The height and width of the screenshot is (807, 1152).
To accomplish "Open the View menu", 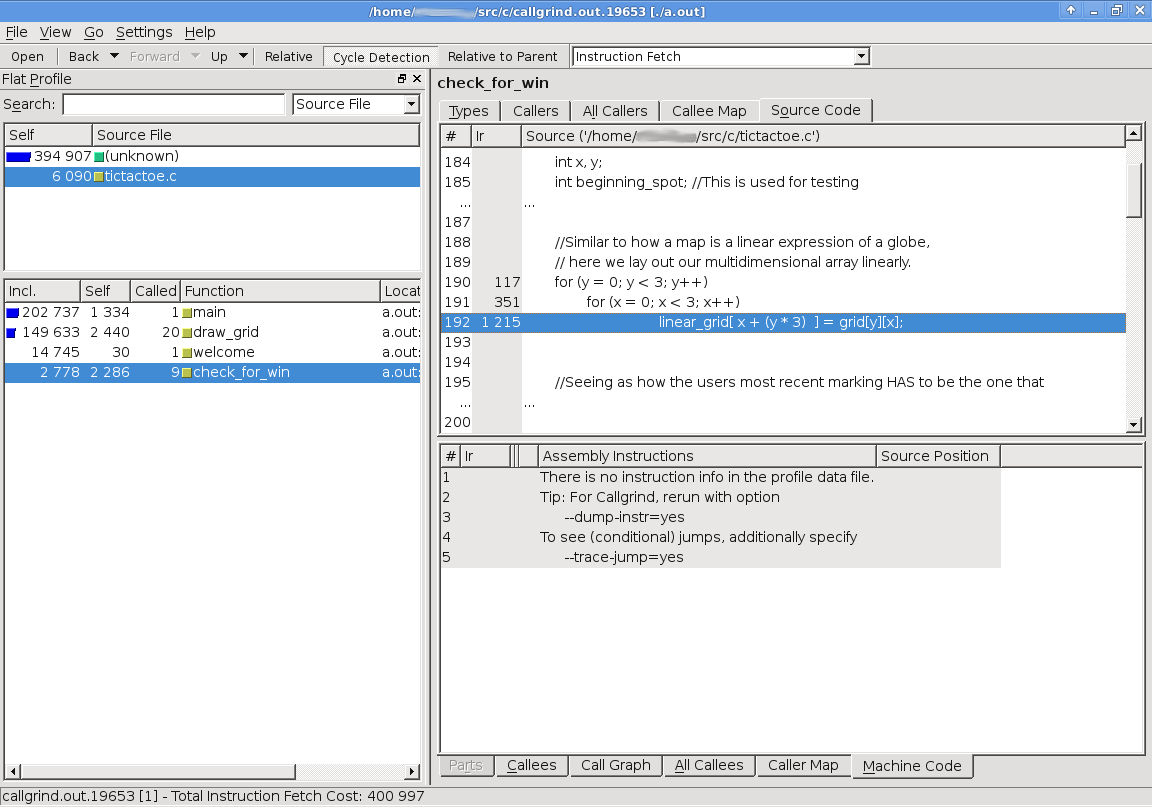I will tap(55, 32).
